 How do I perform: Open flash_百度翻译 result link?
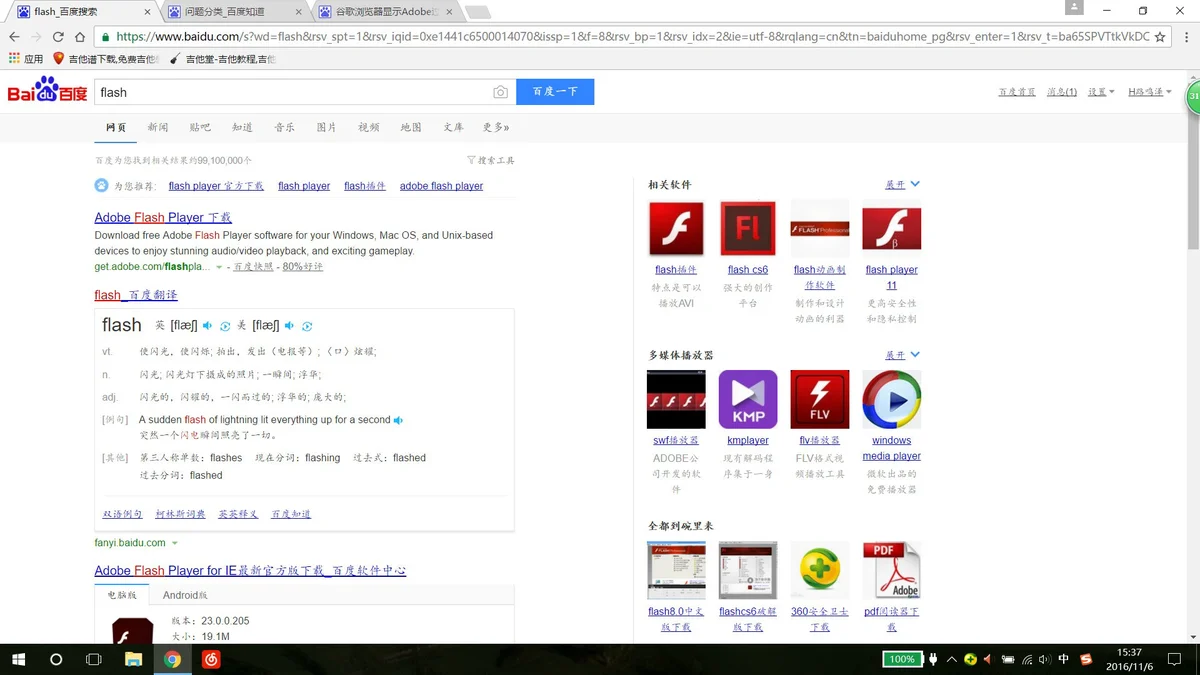click(x=136, y=295)
